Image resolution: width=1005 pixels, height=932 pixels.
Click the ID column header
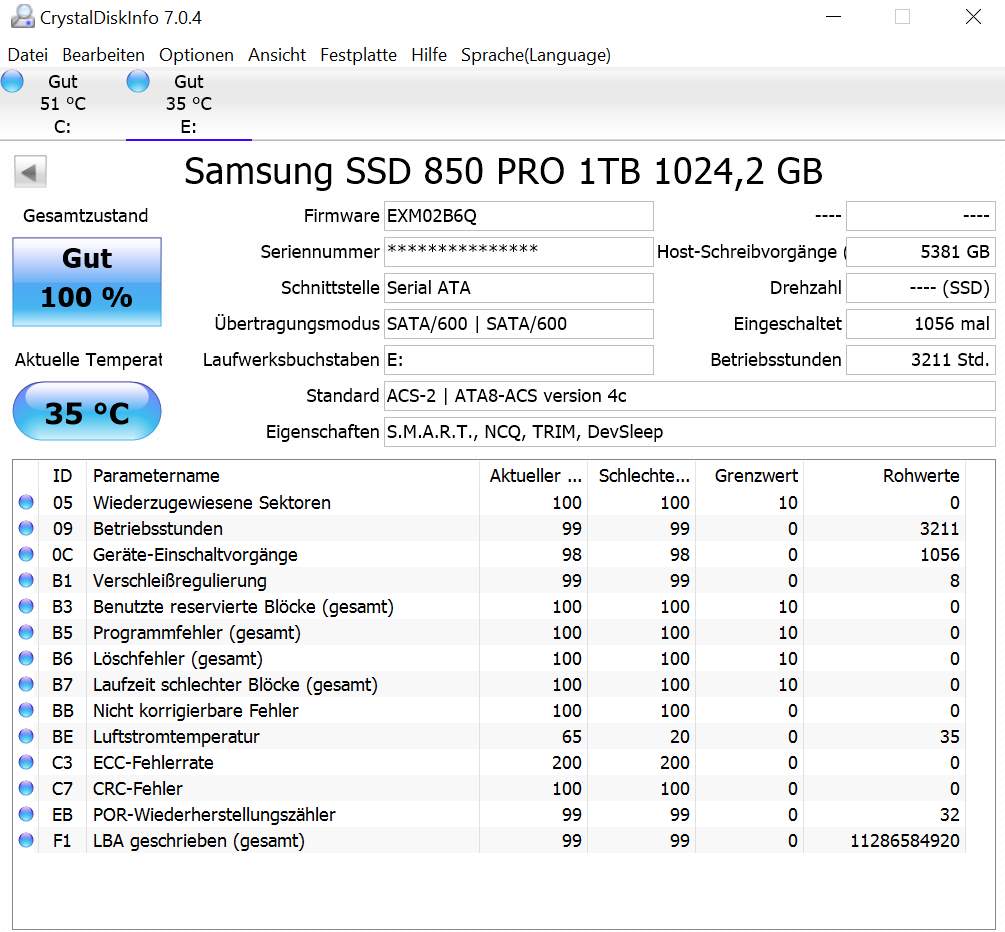click(62, 476)
